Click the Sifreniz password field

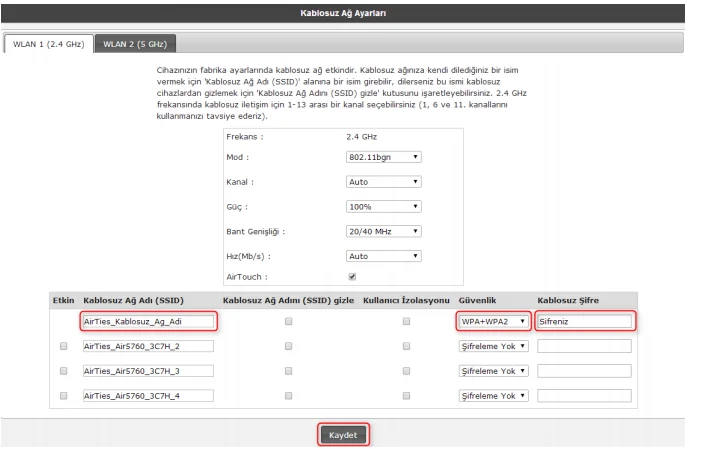tap(584, 322)
